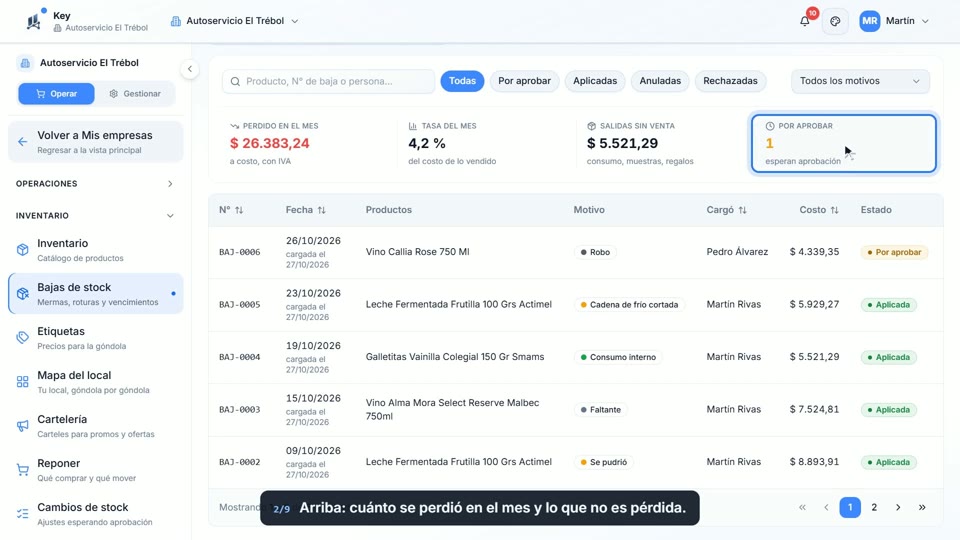Image resolution: width=960 pixels, height=540 pixels.
Task: Open Mapa del local in the sidebar
Action: click(96, 382)
